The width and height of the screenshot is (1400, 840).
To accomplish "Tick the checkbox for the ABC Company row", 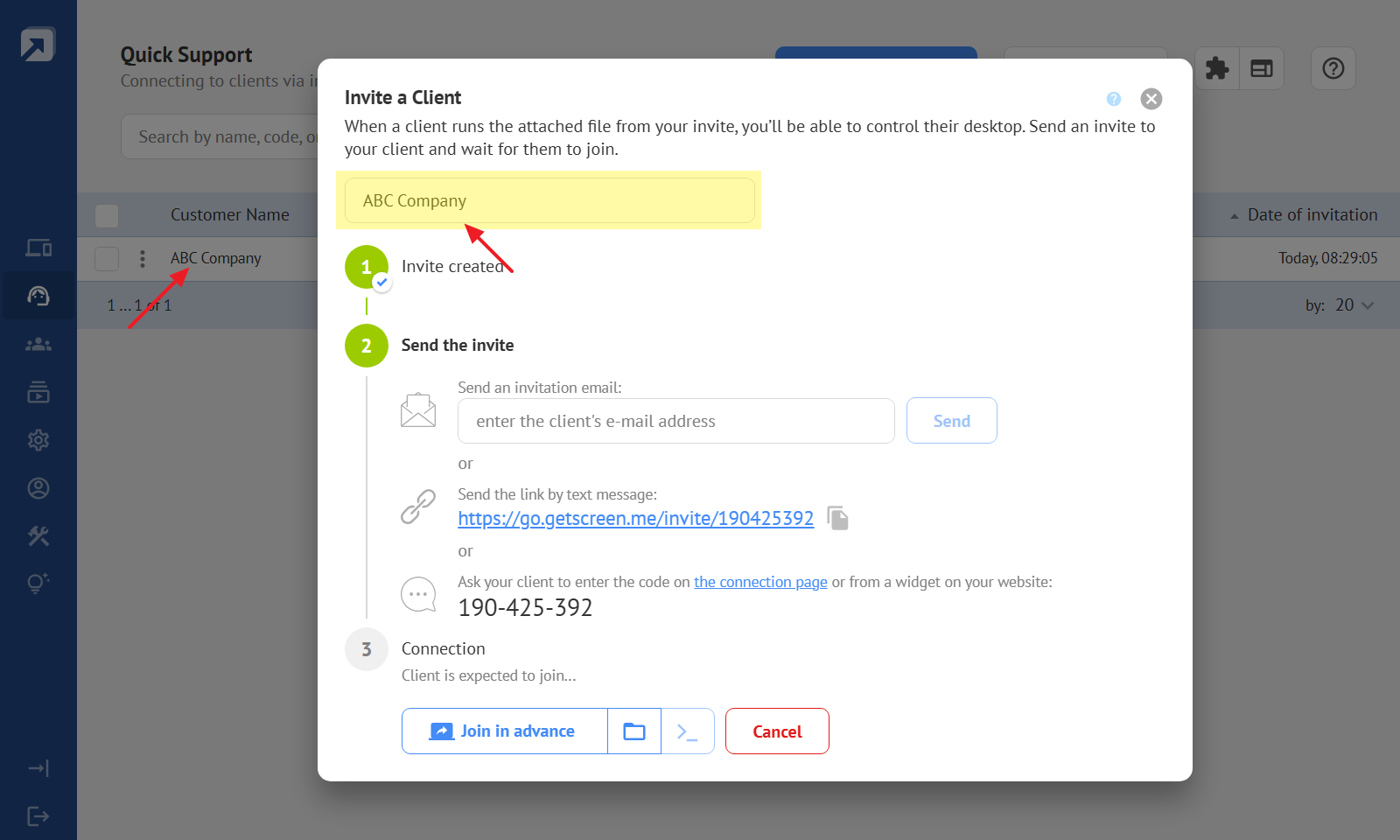I will pyautogui.click(x=107, y=259).
